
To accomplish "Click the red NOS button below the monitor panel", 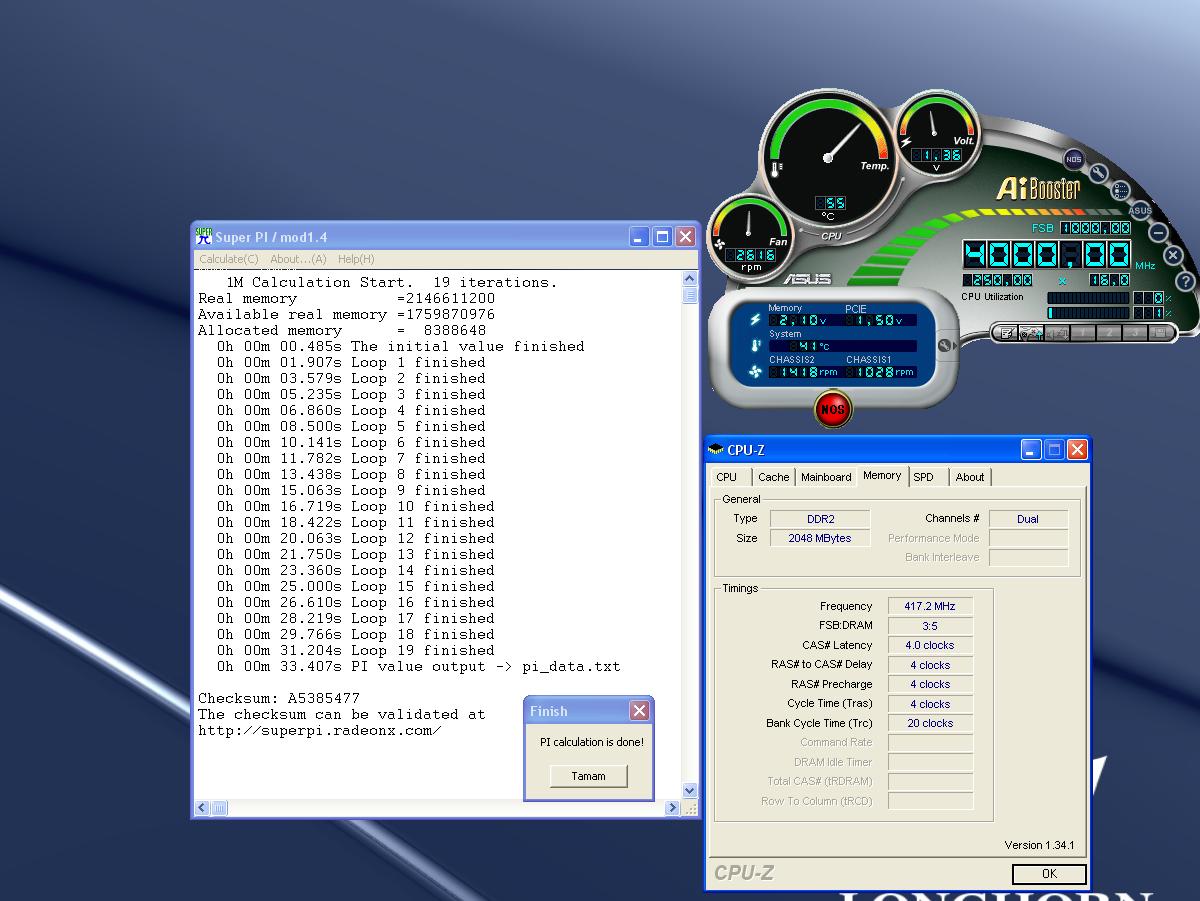I will tap(832, 409).
